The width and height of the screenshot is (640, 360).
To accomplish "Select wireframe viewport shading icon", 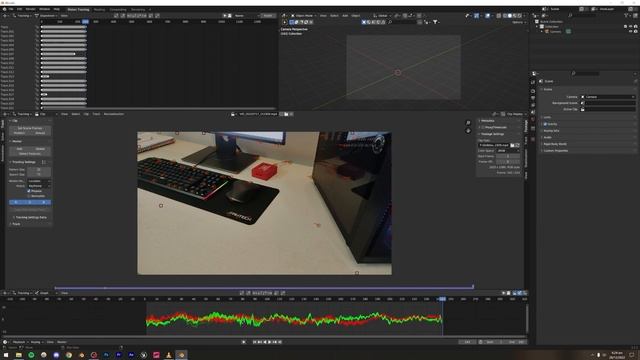I will pos(504,16).
